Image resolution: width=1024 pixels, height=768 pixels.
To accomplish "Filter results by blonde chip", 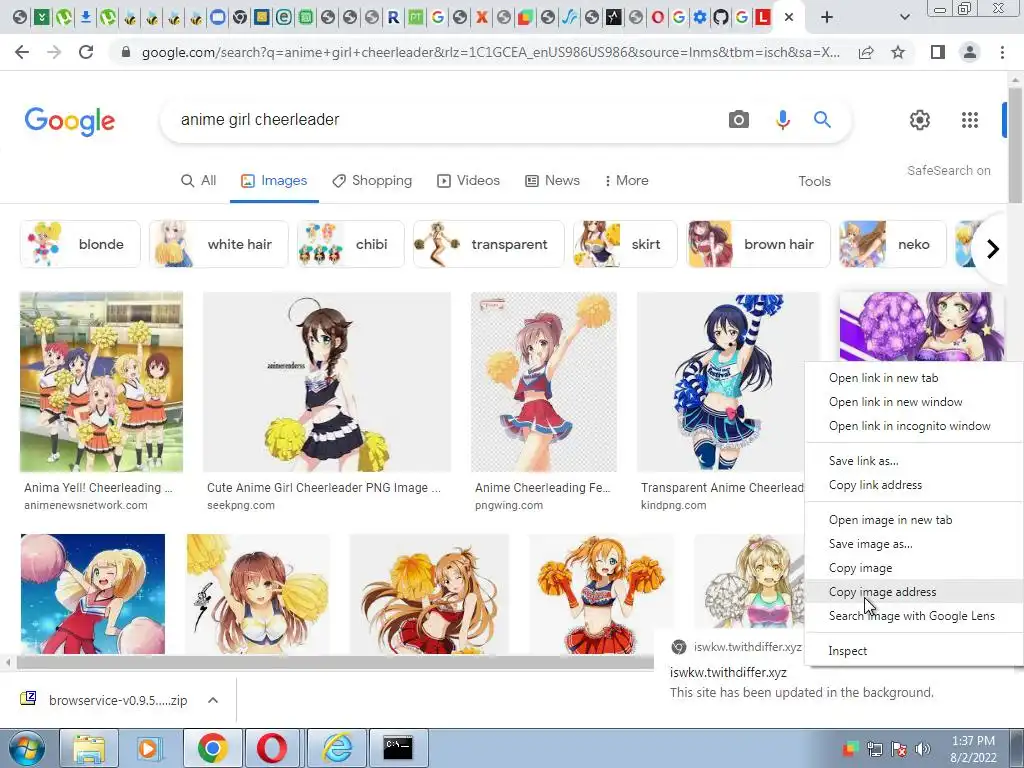I will click(80, 244).
